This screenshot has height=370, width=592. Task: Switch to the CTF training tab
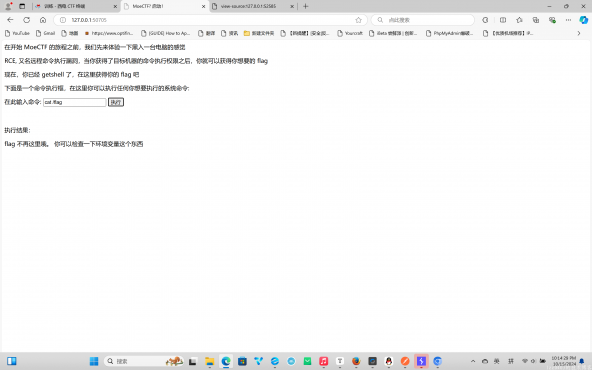76,6
